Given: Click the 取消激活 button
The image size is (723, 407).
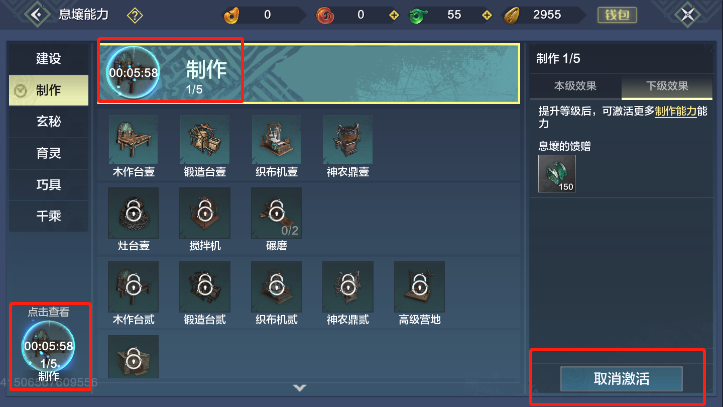Looking at the screenshot, I should click(x=621, y=379).
